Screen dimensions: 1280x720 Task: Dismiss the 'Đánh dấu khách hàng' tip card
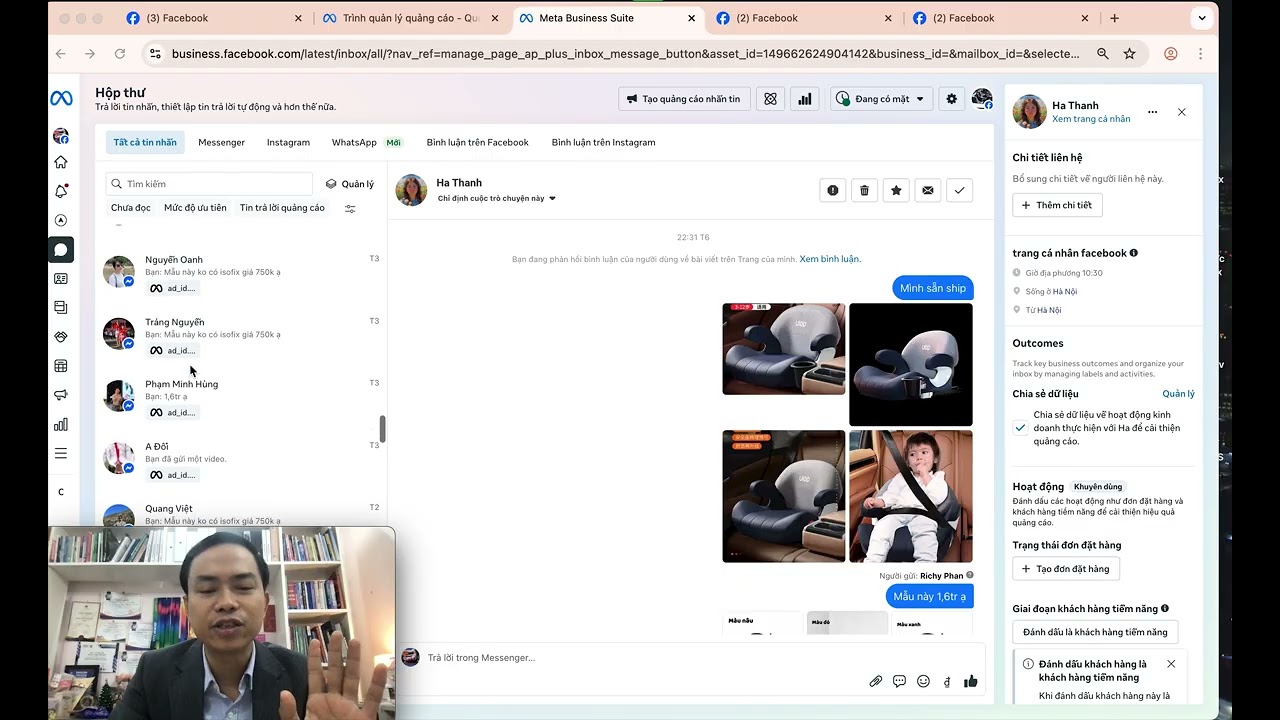pyautogui.click(x=1171, y=664)
